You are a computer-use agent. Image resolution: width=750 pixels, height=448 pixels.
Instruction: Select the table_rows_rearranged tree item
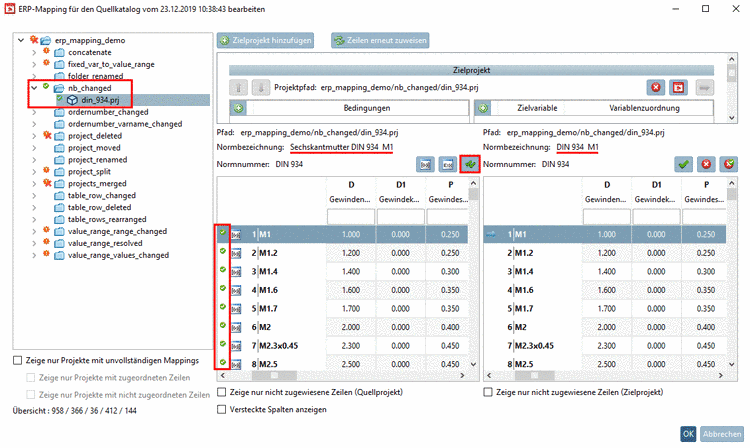(107, 220)
